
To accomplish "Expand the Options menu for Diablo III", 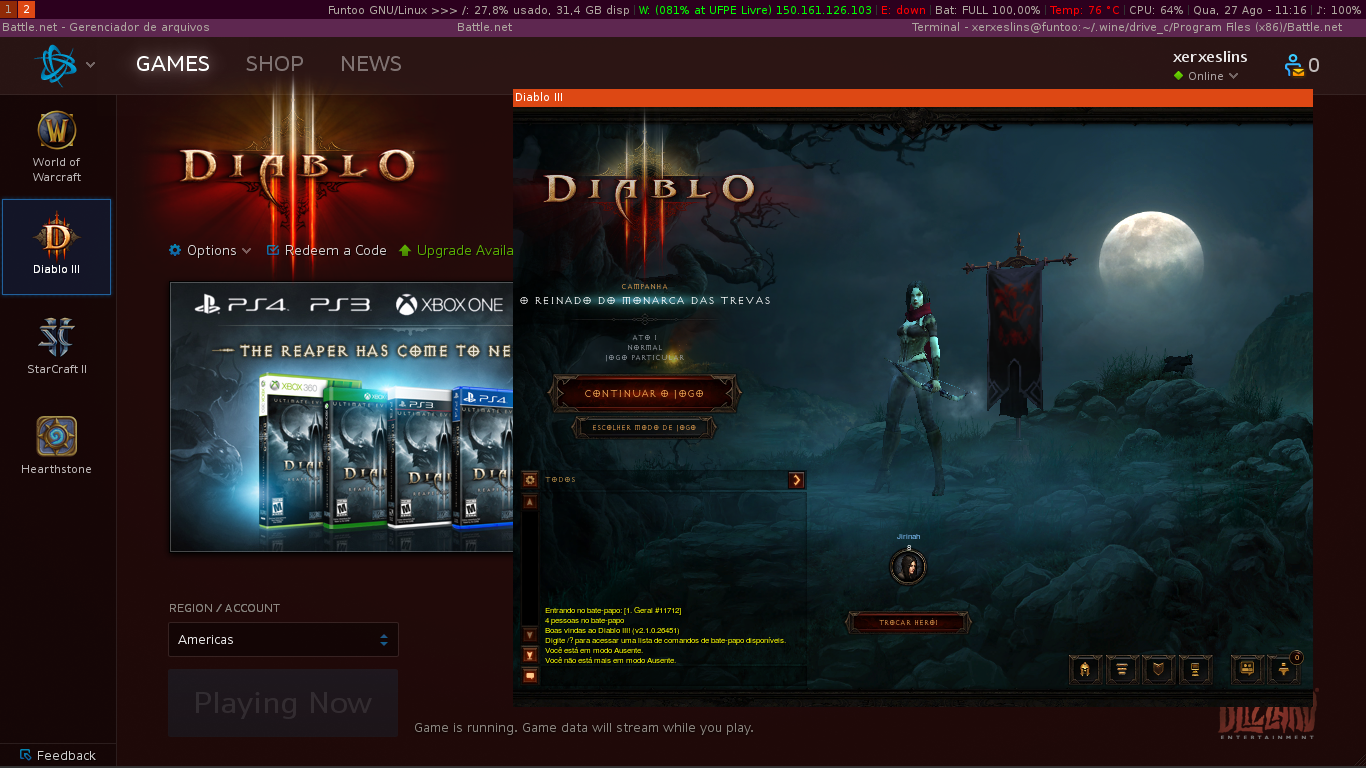I will 210,250.
